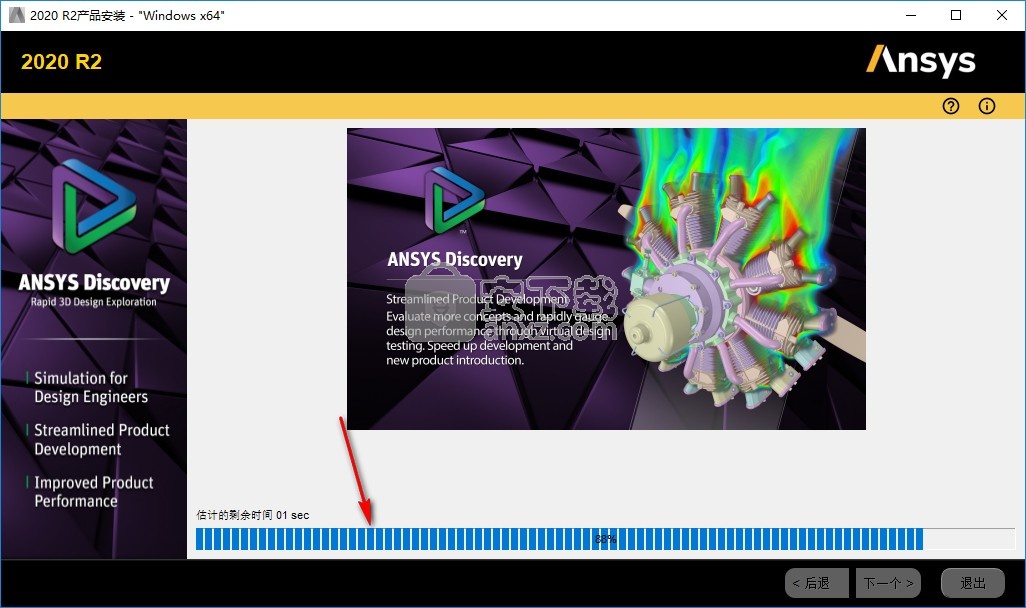
Task: Click the Improved Product Performance text
Action: pos(94,492)
